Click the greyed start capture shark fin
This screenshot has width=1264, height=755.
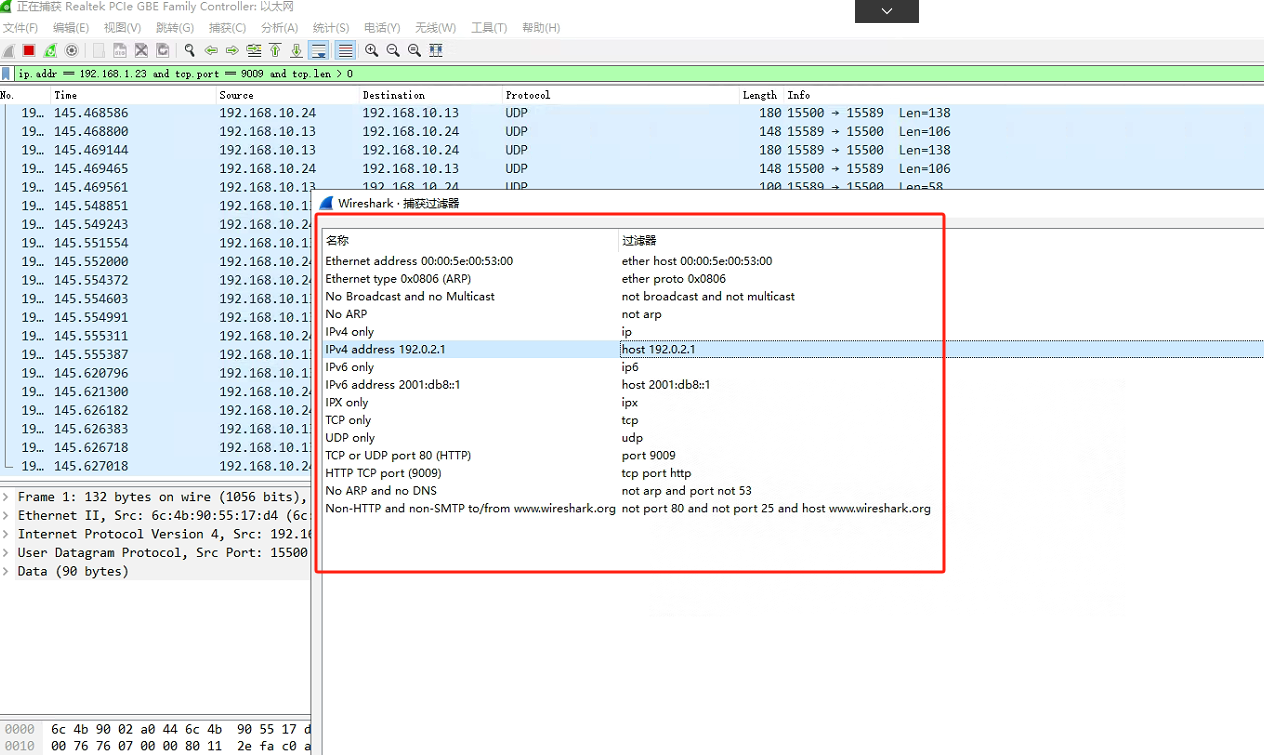click(x=9, y=50)
